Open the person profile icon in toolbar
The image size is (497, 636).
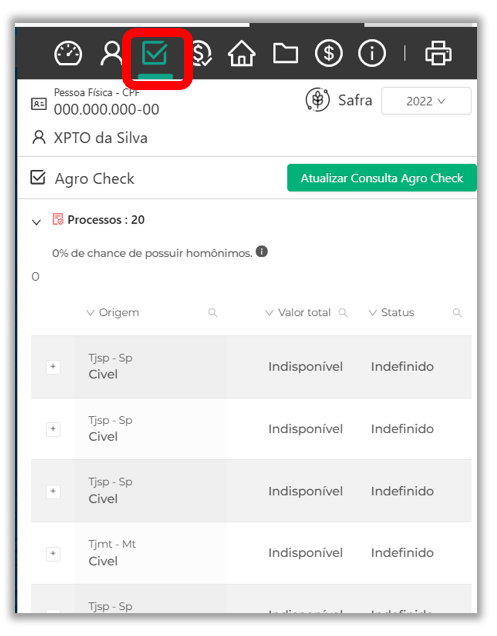[x=111, y=53]
